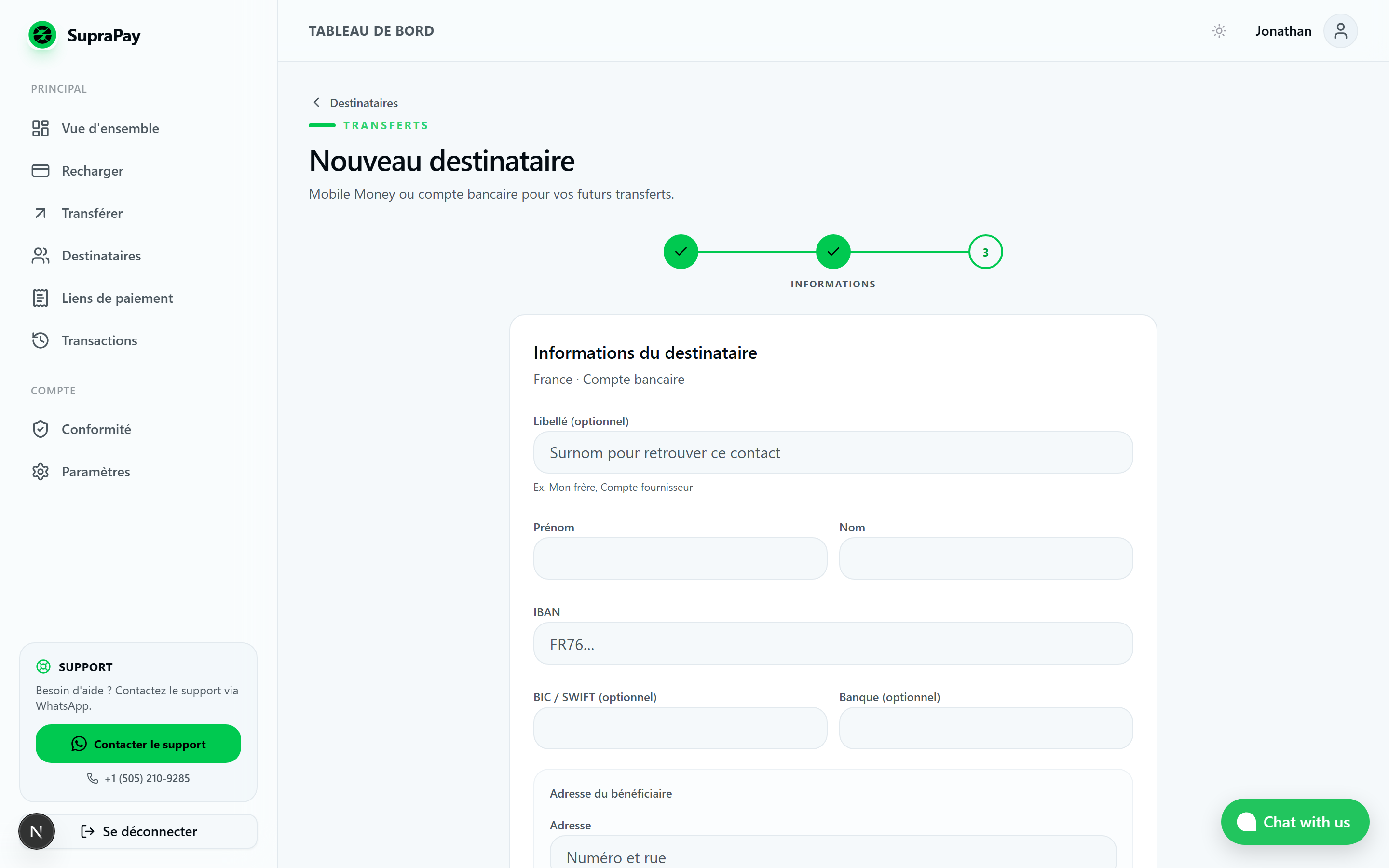Open the Chat with us widget

coord(1295,822)
